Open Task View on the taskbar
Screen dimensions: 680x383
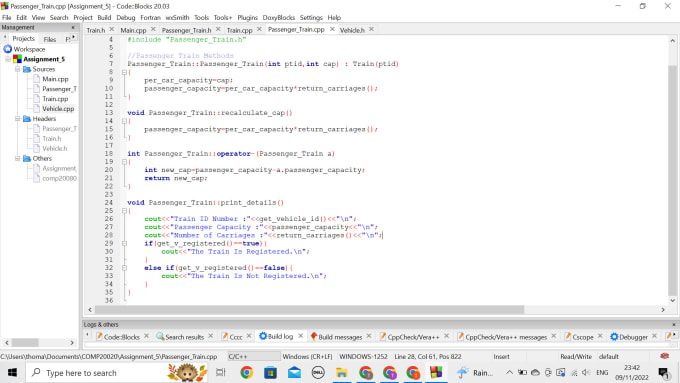pos(221,373)
